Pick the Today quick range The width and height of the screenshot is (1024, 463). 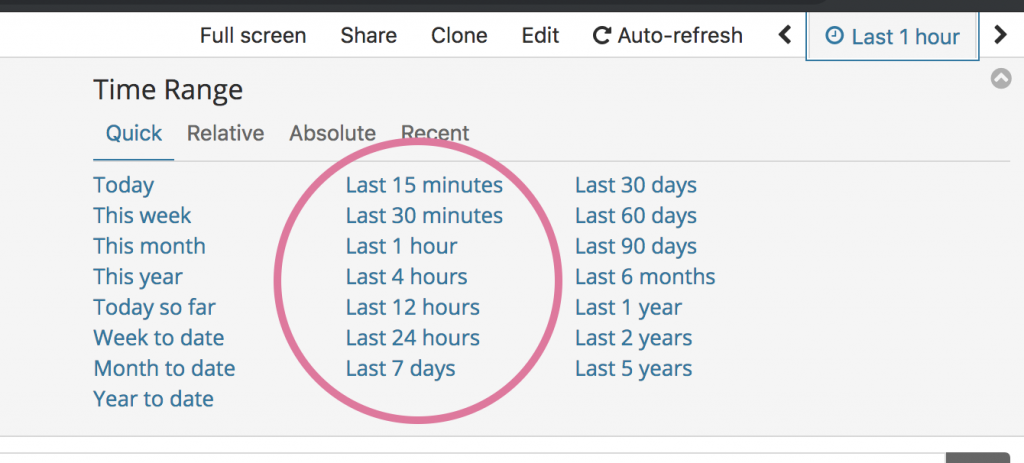[123, 185]
